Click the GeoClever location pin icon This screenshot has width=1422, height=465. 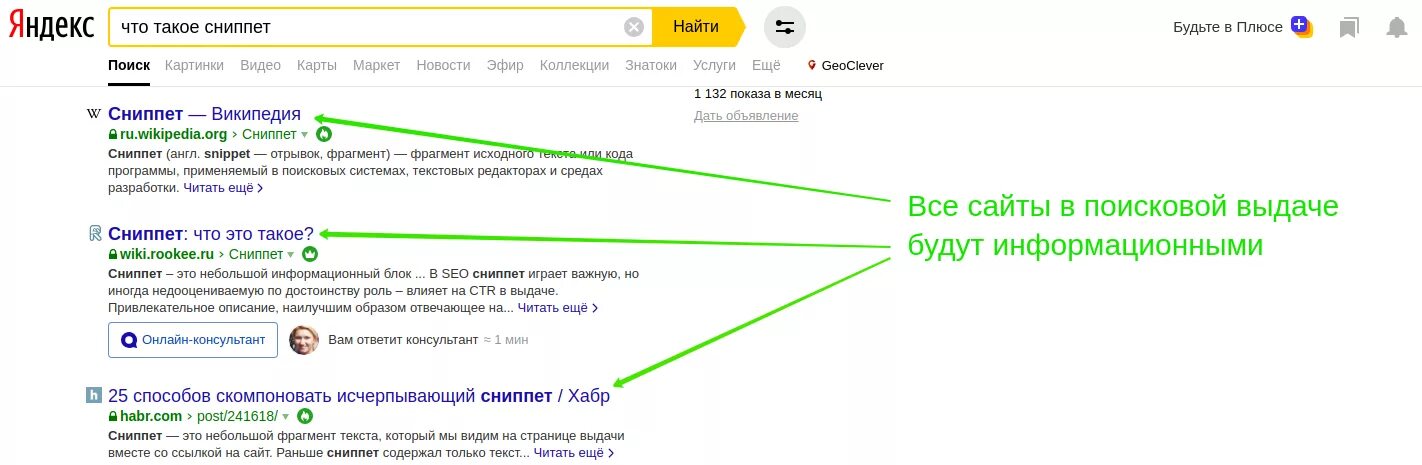(x=812, y=65)
